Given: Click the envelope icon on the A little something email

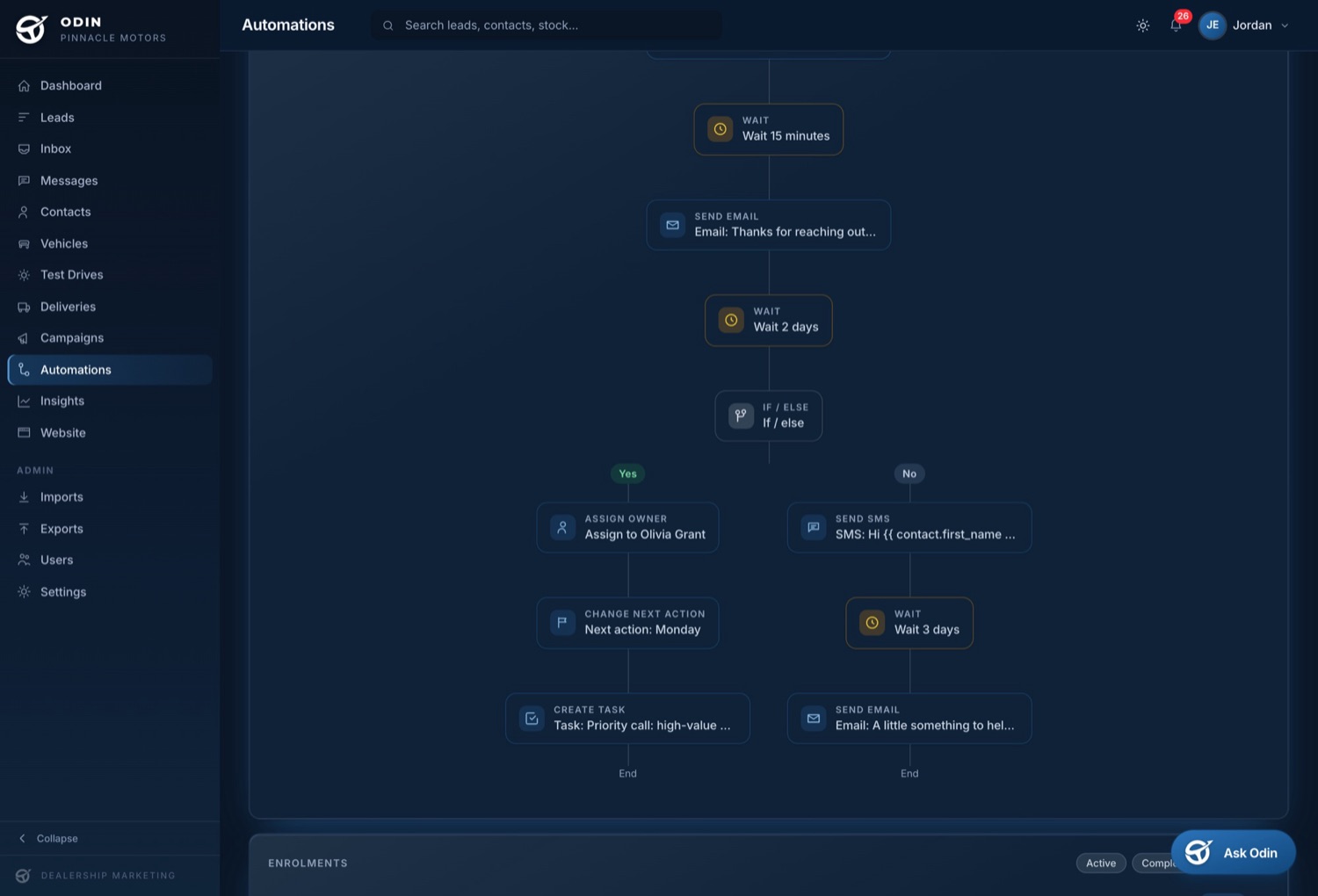Looking at the screenshot, I should click(814, 719).
